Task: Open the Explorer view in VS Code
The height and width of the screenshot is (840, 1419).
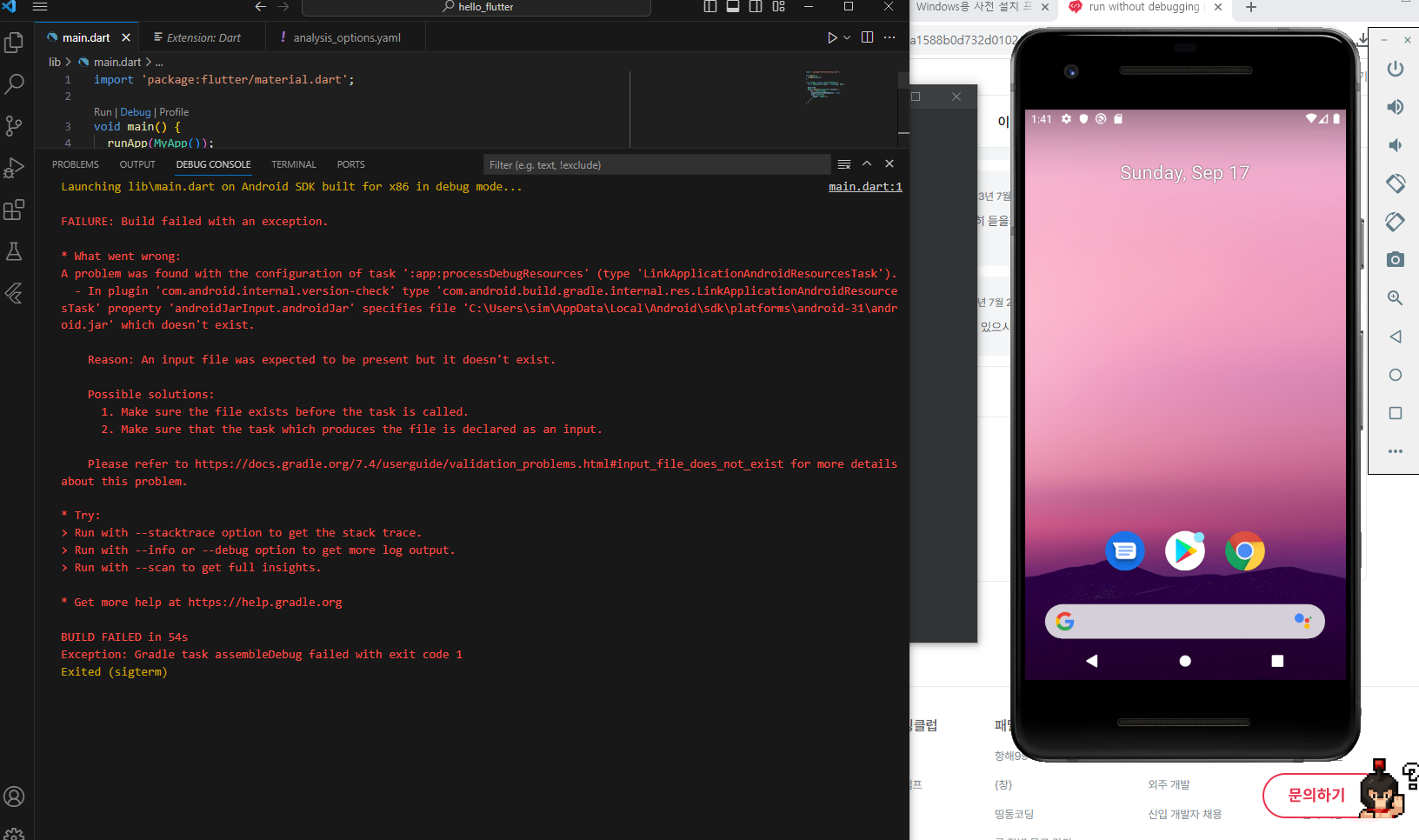Action: (14, 43)
